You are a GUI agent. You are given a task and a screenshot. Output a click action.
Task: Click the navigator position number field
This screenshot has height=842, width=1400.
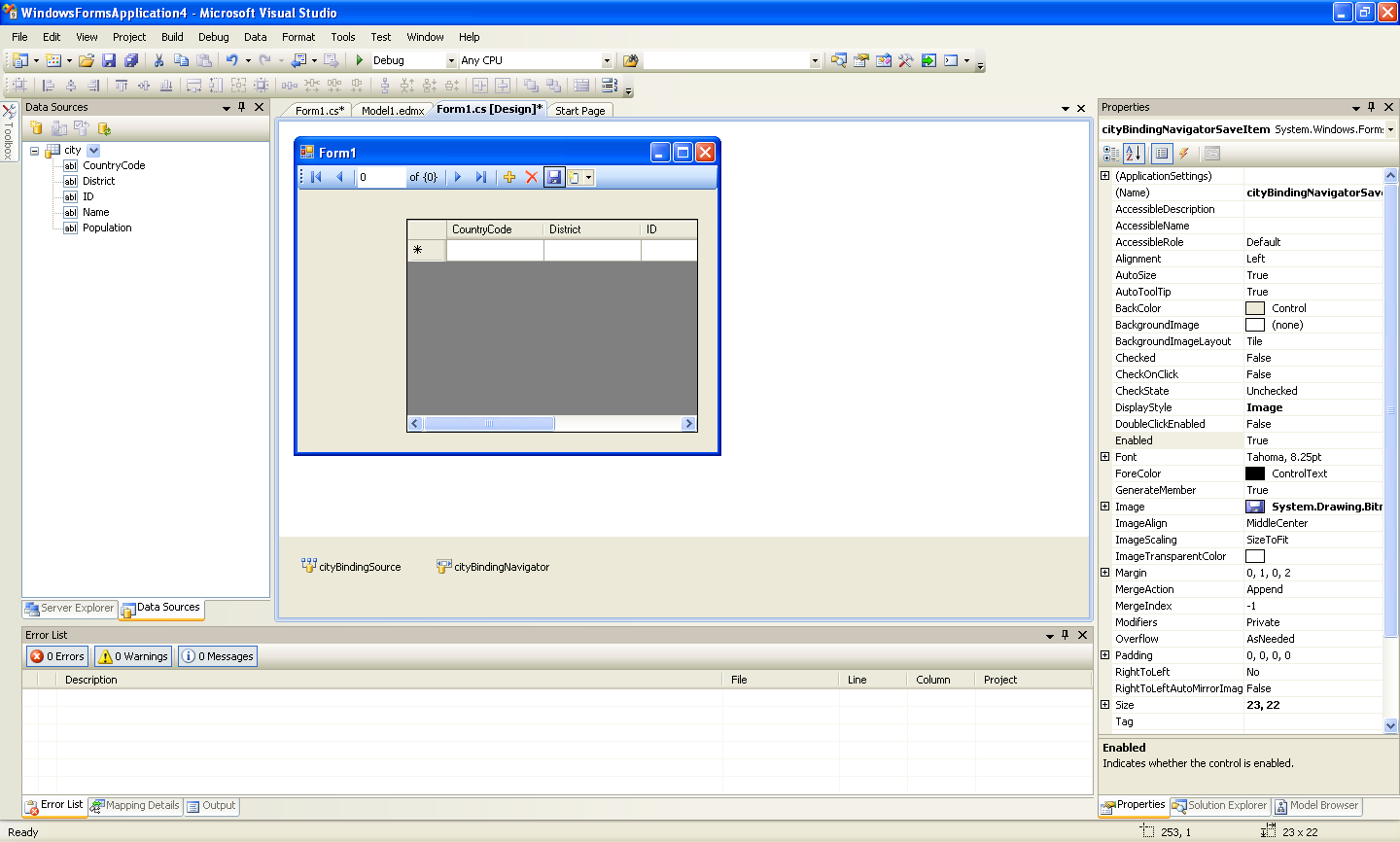[x=380, y=177]
